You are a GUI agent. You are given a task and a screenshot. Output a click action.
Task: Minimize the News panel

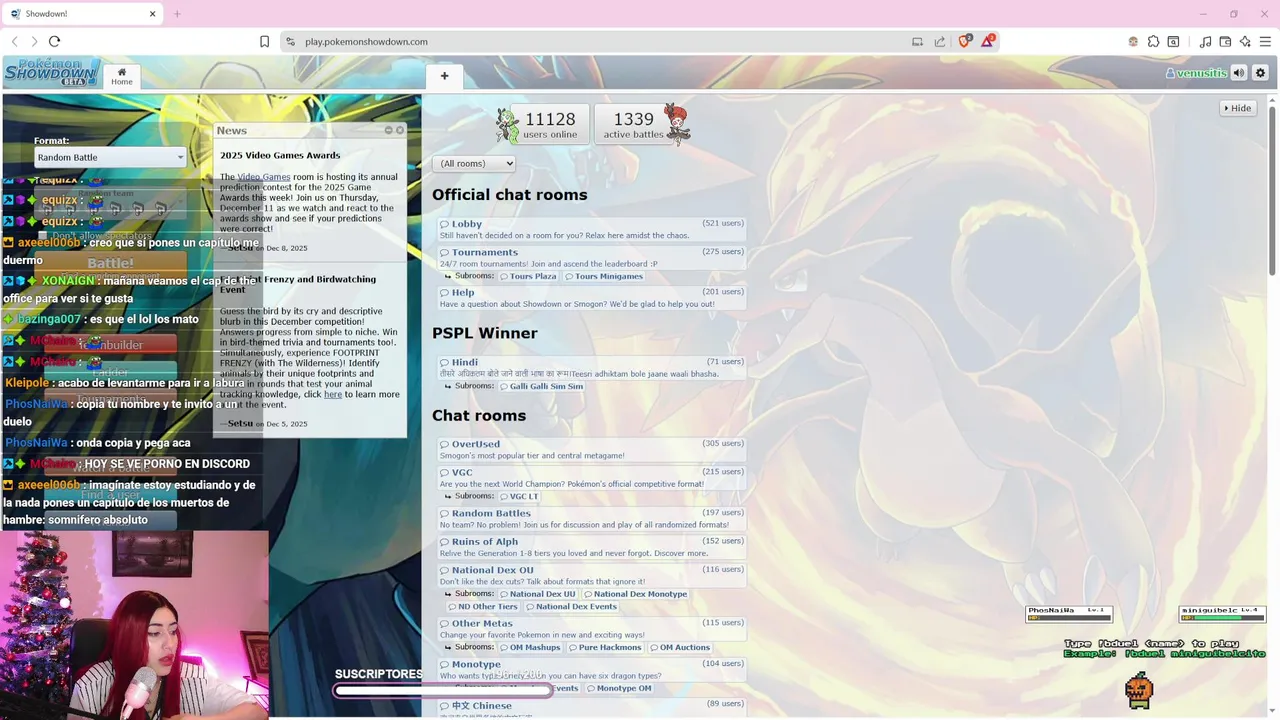[389, 130]
